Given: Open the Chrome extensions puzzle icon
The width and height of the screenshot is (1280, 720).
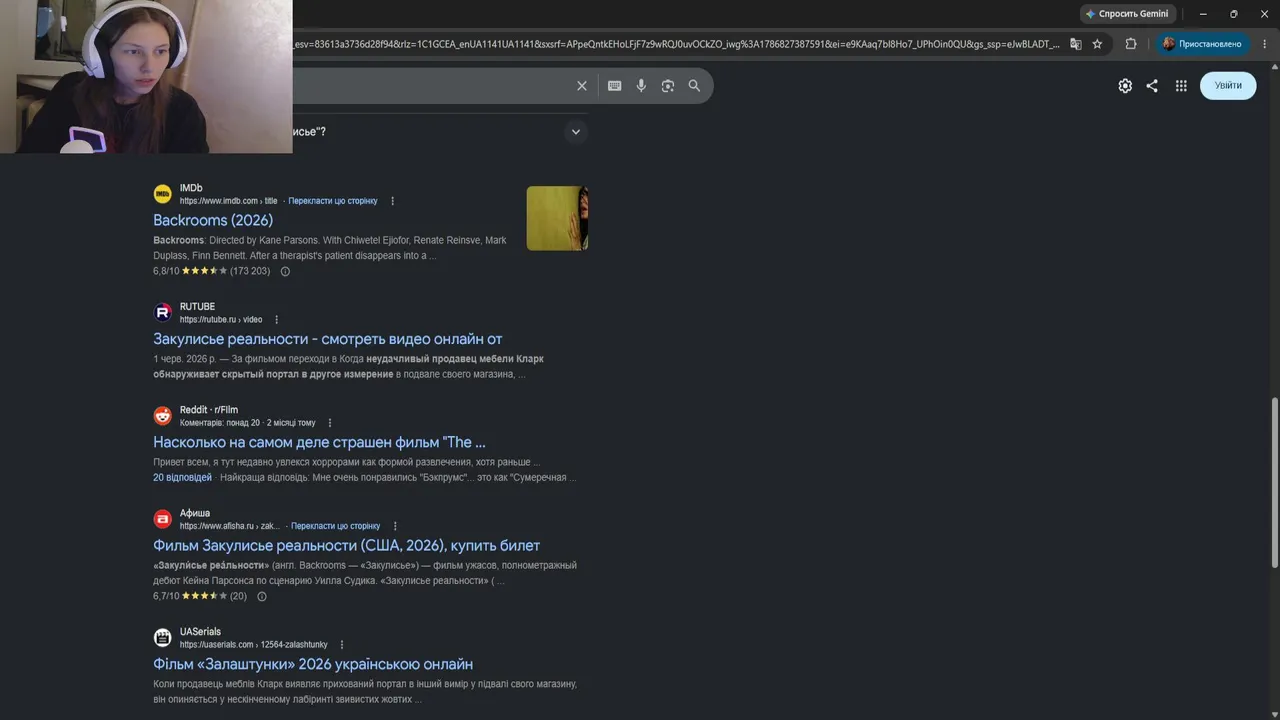Looking at the screenshot, I should 1131,44.
